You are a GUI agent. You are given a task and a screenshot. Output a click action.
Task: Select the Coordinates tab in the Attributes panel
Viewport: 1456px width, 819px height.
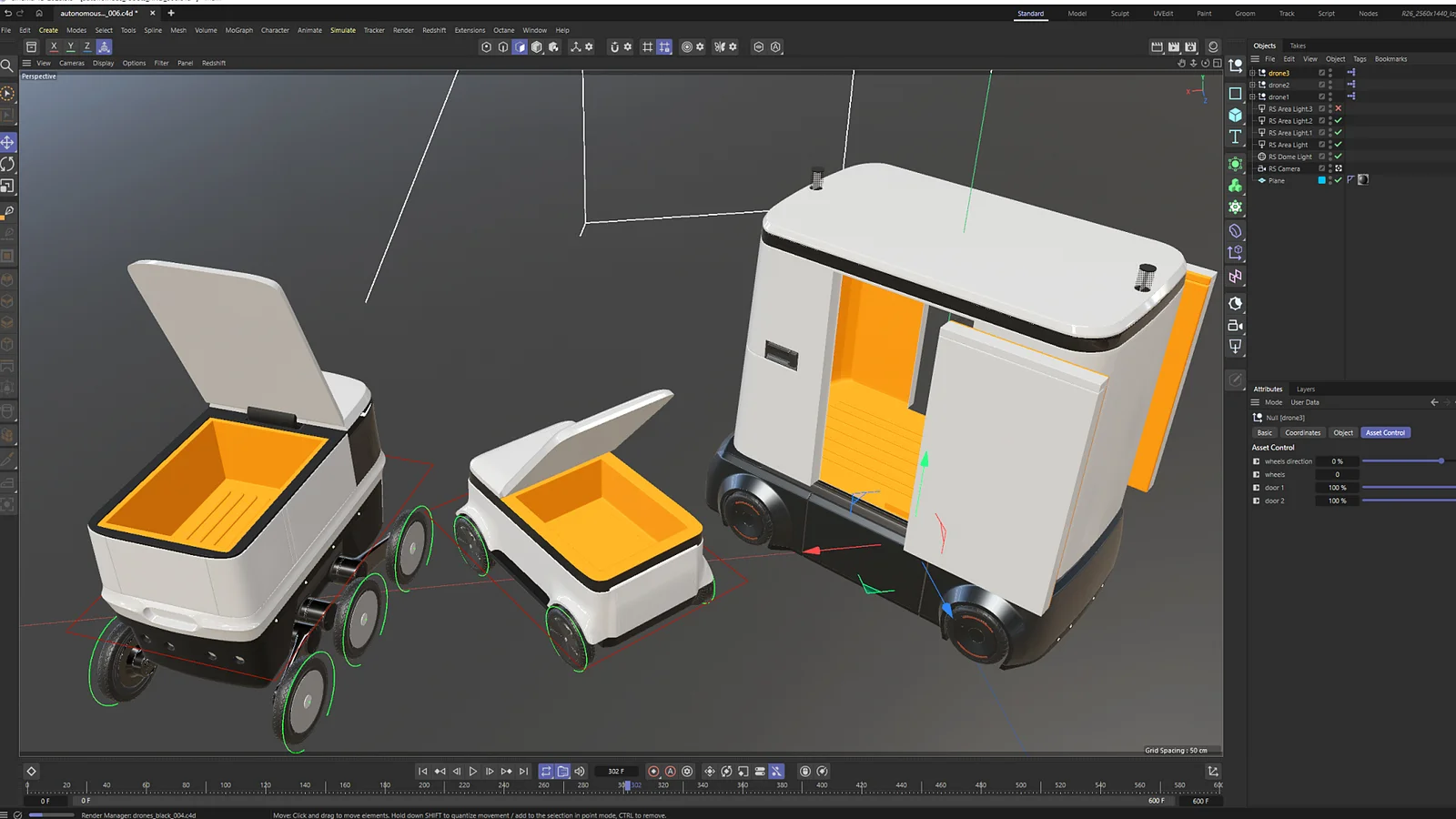1302,432
